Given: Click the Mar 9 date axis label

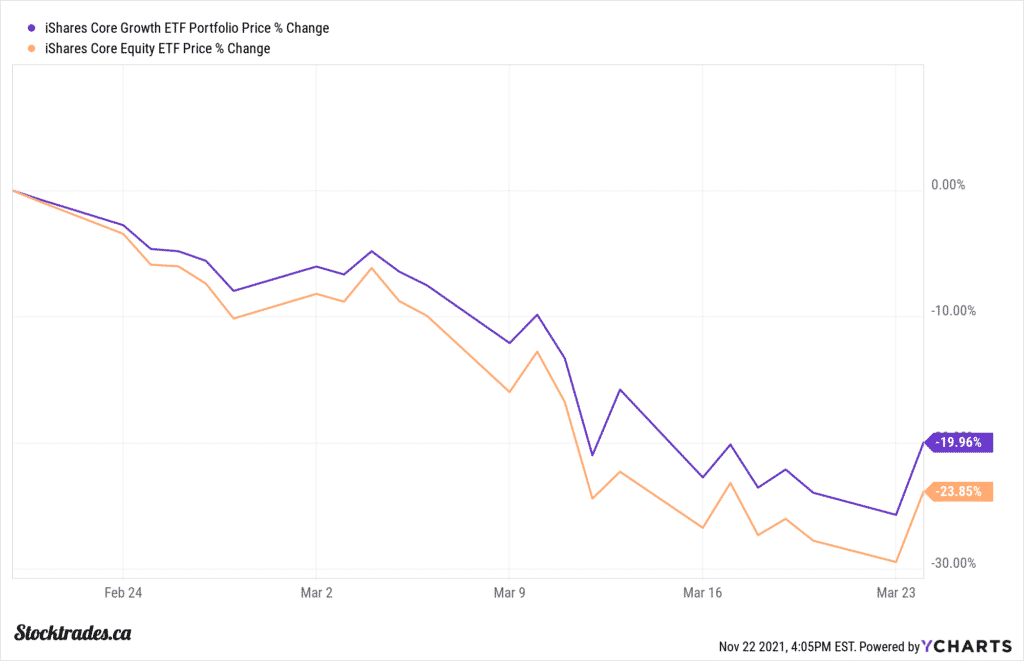Looking at the screenshot, I should pyautogui.click(x=510, y=592).
